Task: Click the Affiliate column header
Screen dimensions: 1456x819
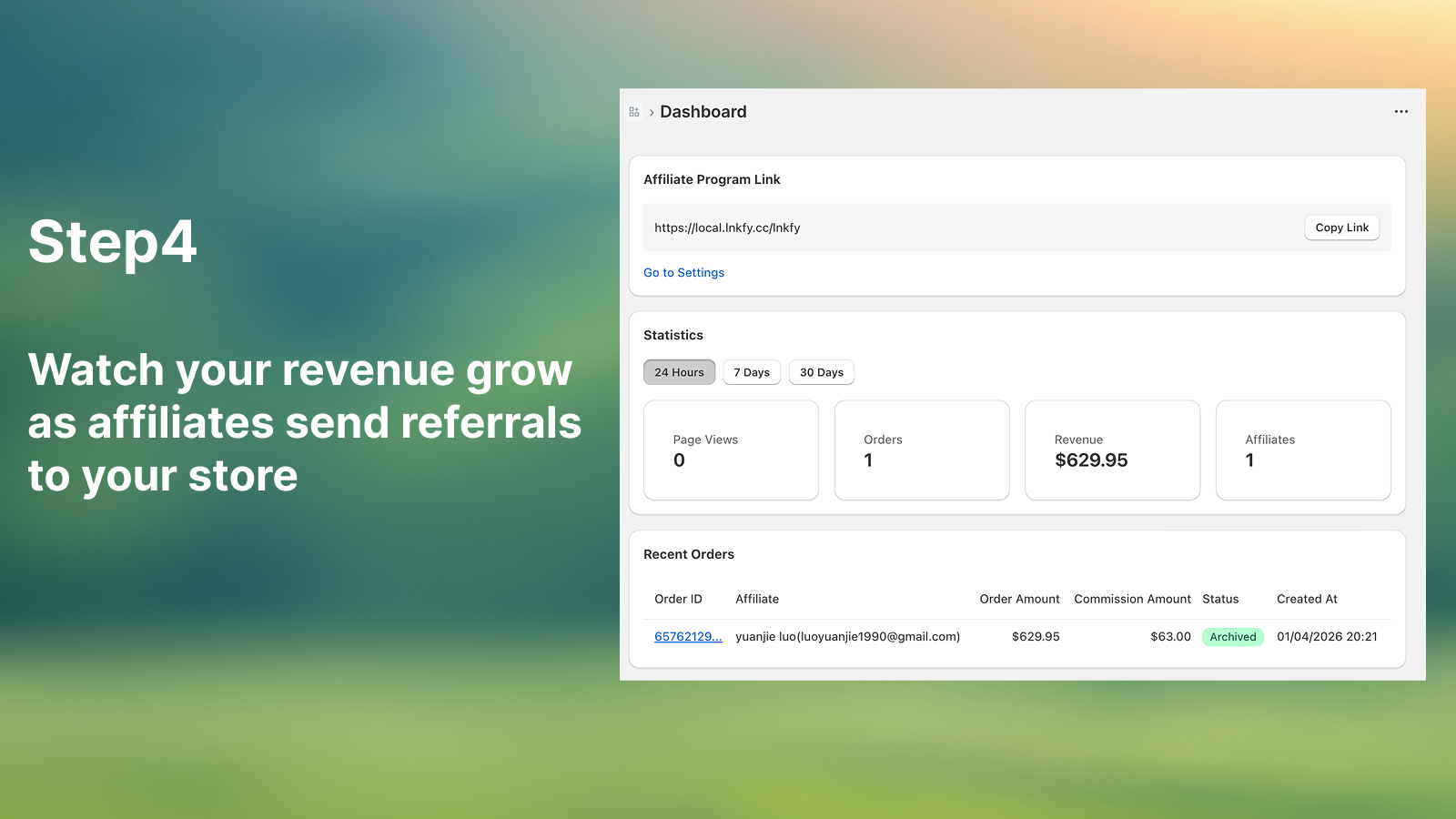Action: tap(757, 599)
